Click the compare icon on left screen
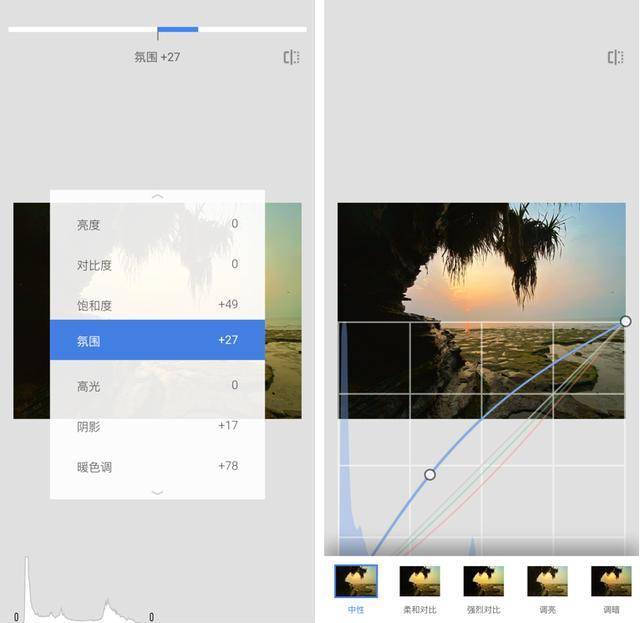Image resolution: width=640 pixels, height=623 pixels. click(291, 57)
